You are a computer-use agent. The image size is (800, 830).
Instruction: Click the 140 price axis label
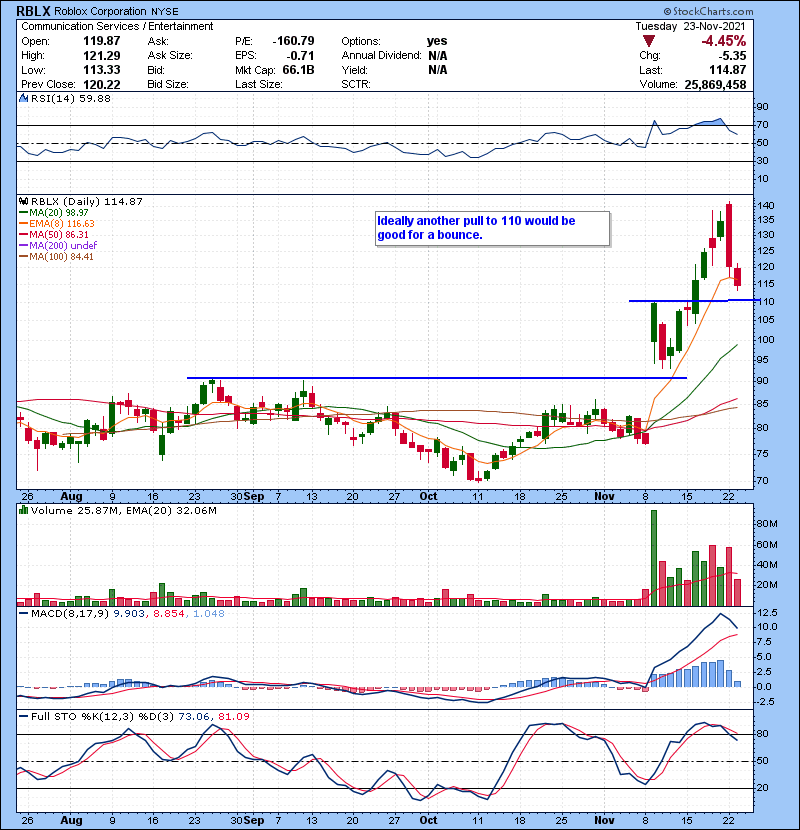(767, 205)
